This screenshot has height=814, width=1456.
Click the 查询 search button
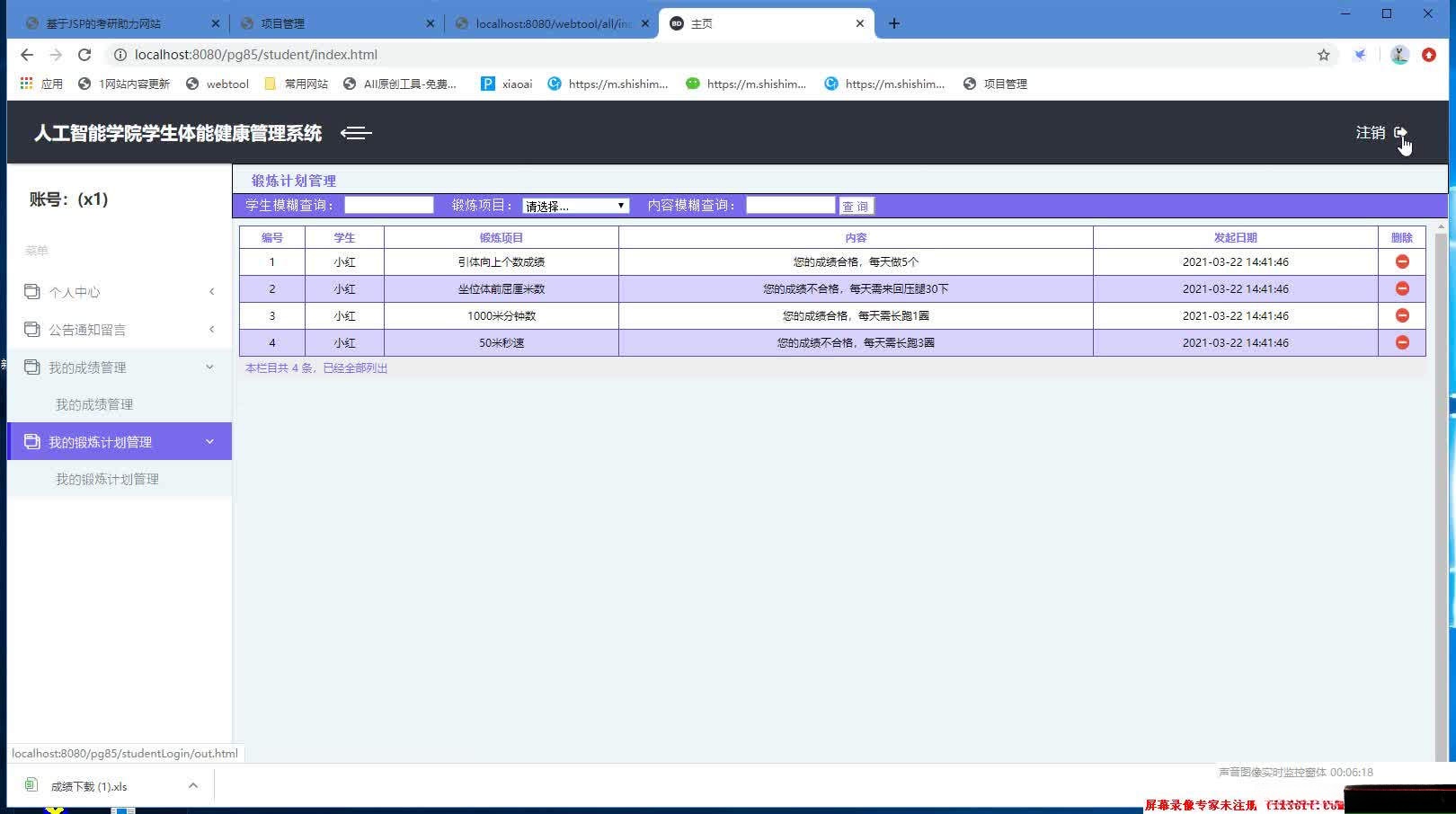(856, 206)
